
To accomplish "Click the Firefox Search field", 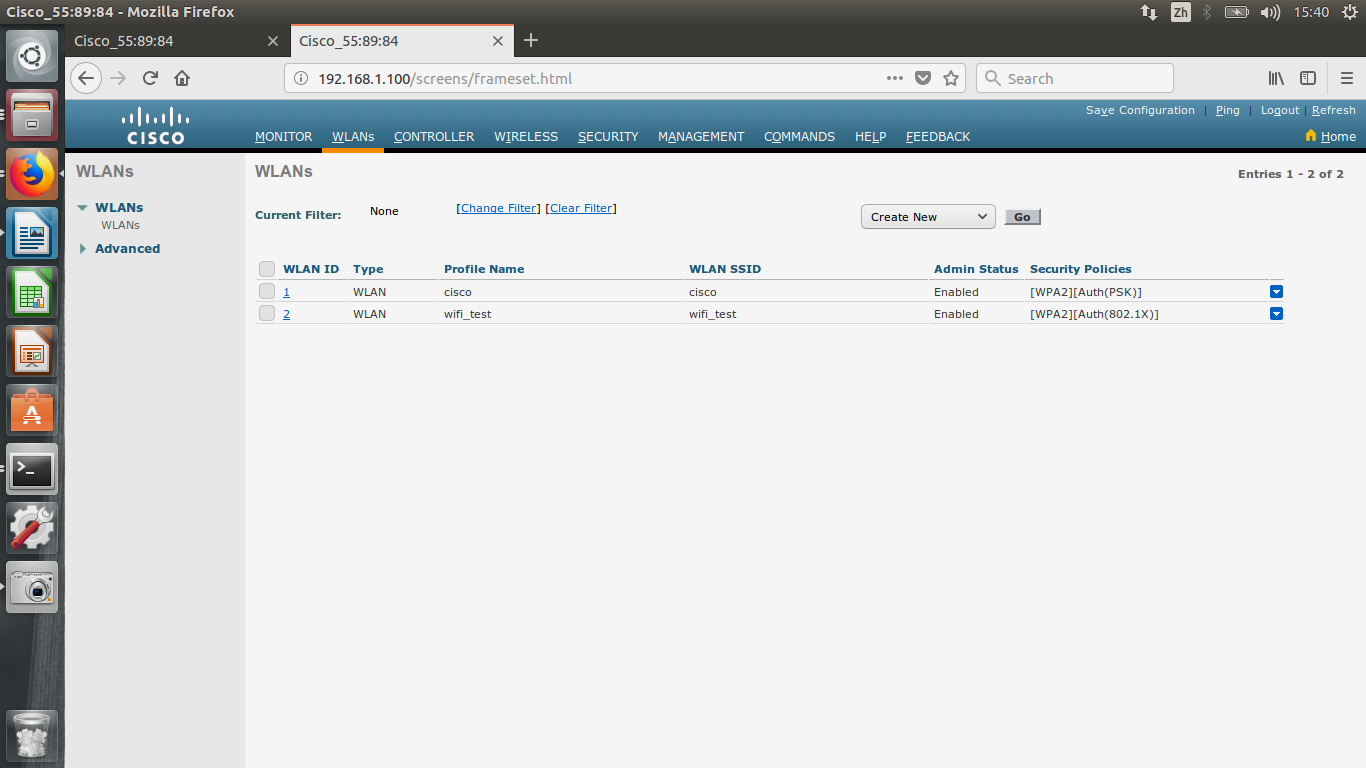I will pyautogui.click(x=1074, y=78).
